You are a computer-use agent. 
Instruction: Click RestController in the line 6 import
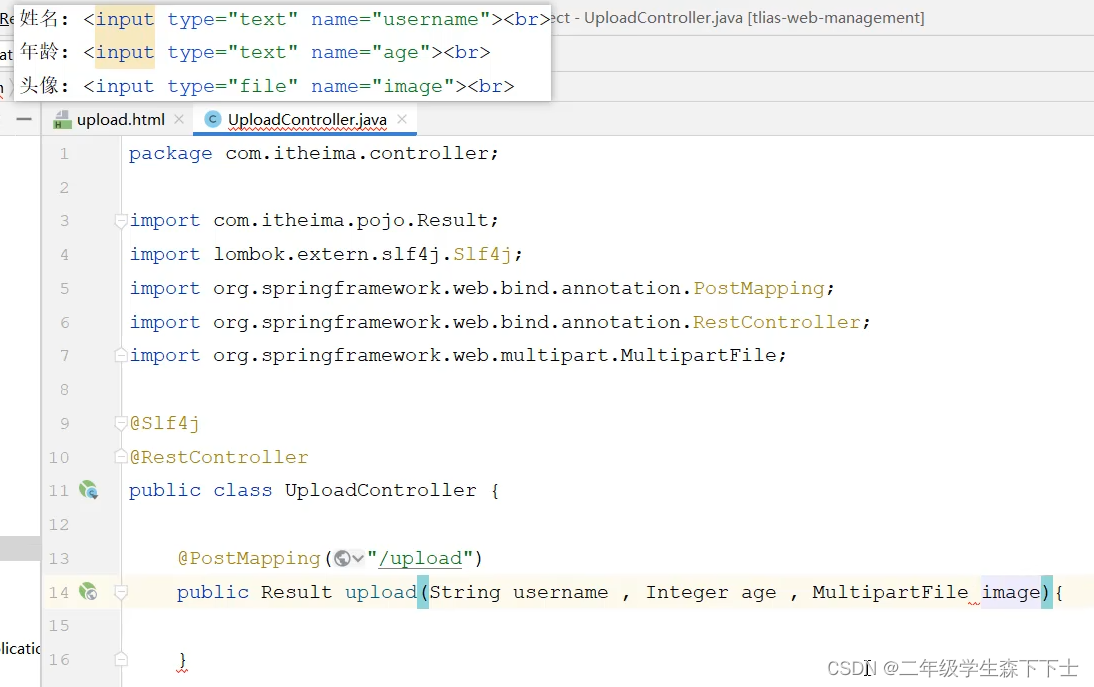coord(777,322)
